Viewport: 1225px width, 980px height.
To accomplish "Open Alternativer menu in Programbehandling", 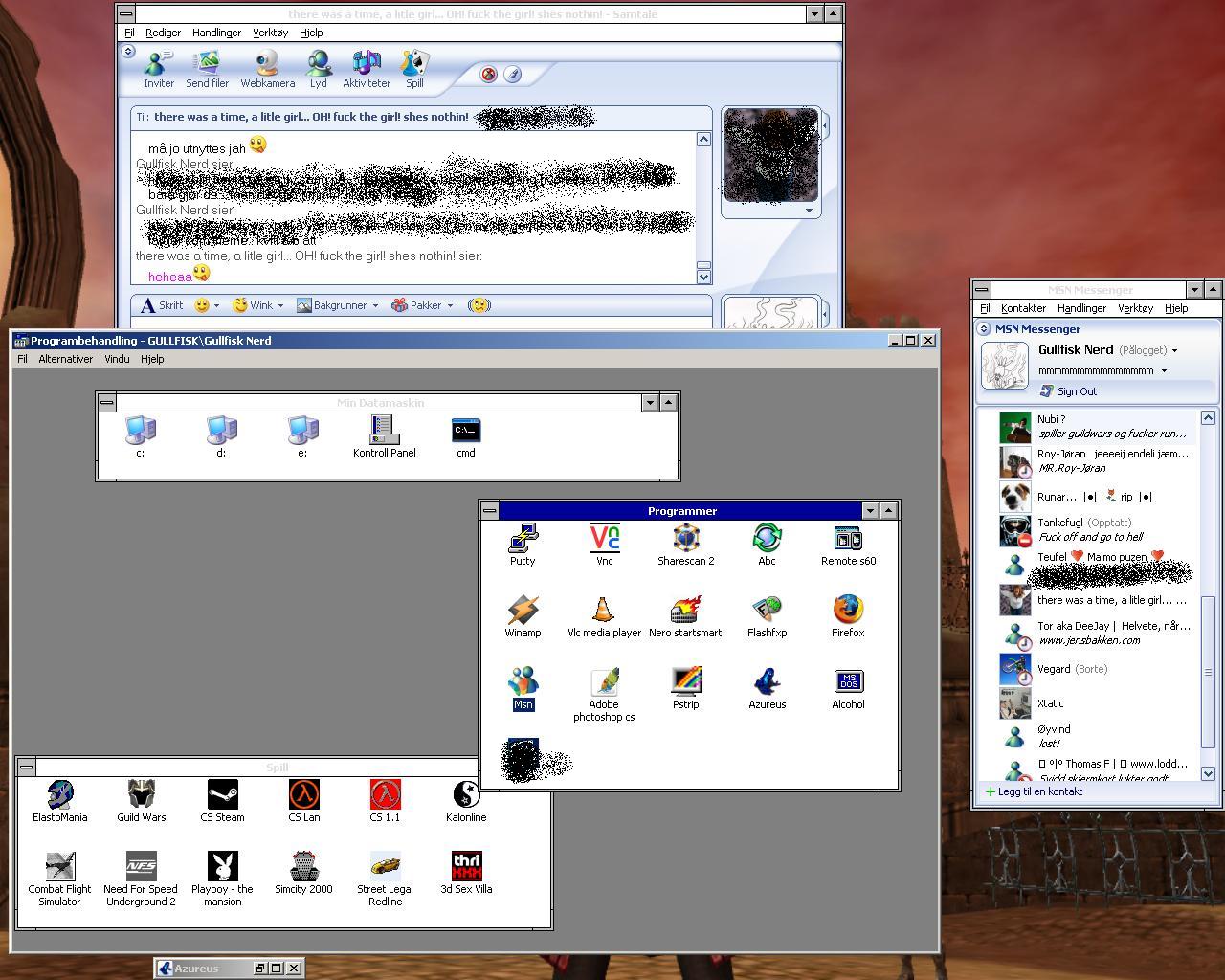I will click(x=65, y=359).
